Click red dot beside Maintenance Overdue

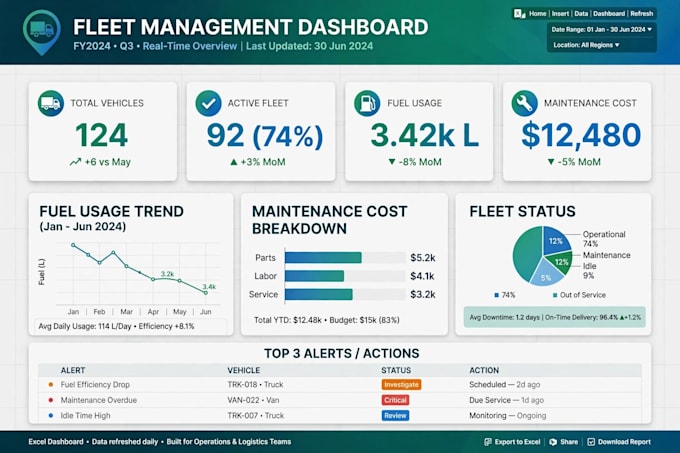tap(51, 400)
